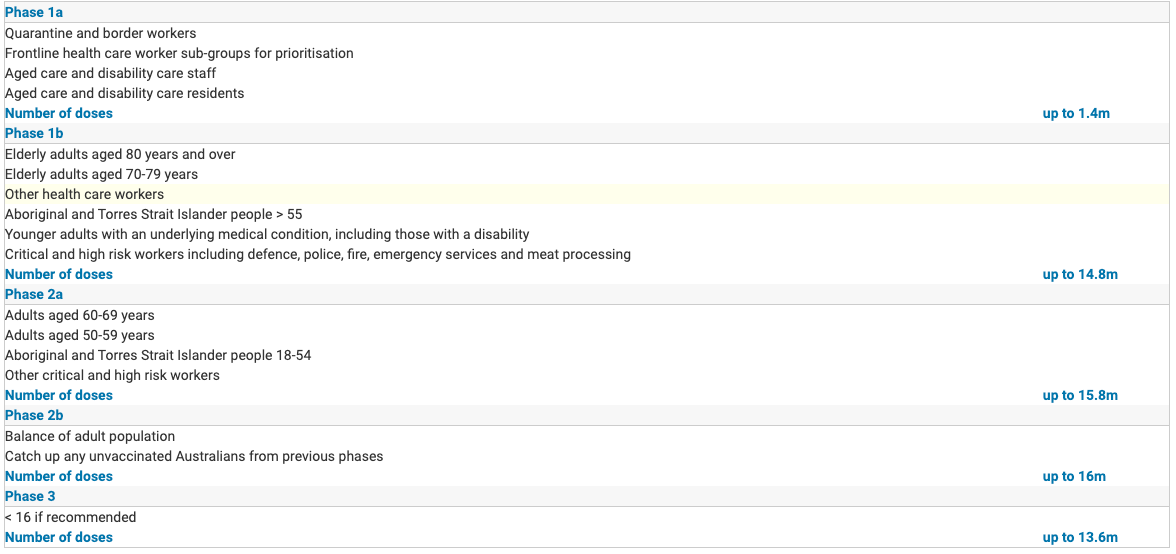Screen dimensions: 1176x554
Task: Click the up to 1.4m doses value
Action: (1076, 113)
